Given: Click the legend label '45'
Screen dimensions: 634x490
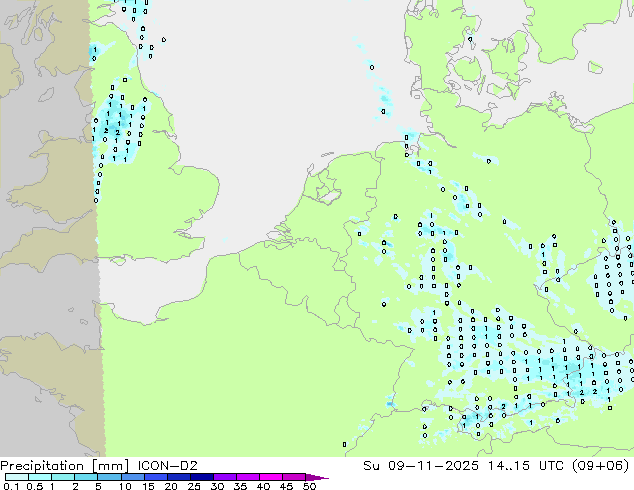Looking at the screenshot, I should (287, 486).
